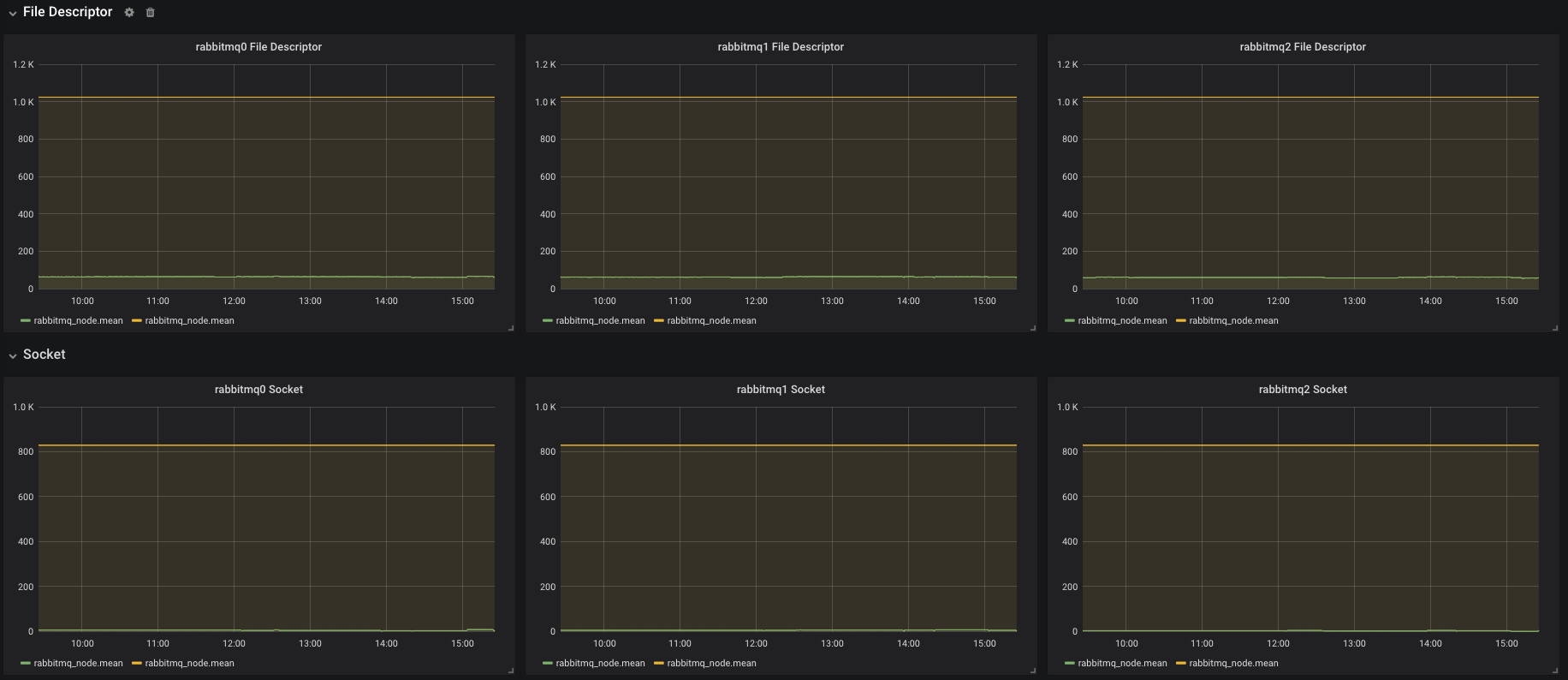Open rabbitmq0 Socket panel title menu
This screenshot has height=680, width=1568.
(x=258, y=390)
